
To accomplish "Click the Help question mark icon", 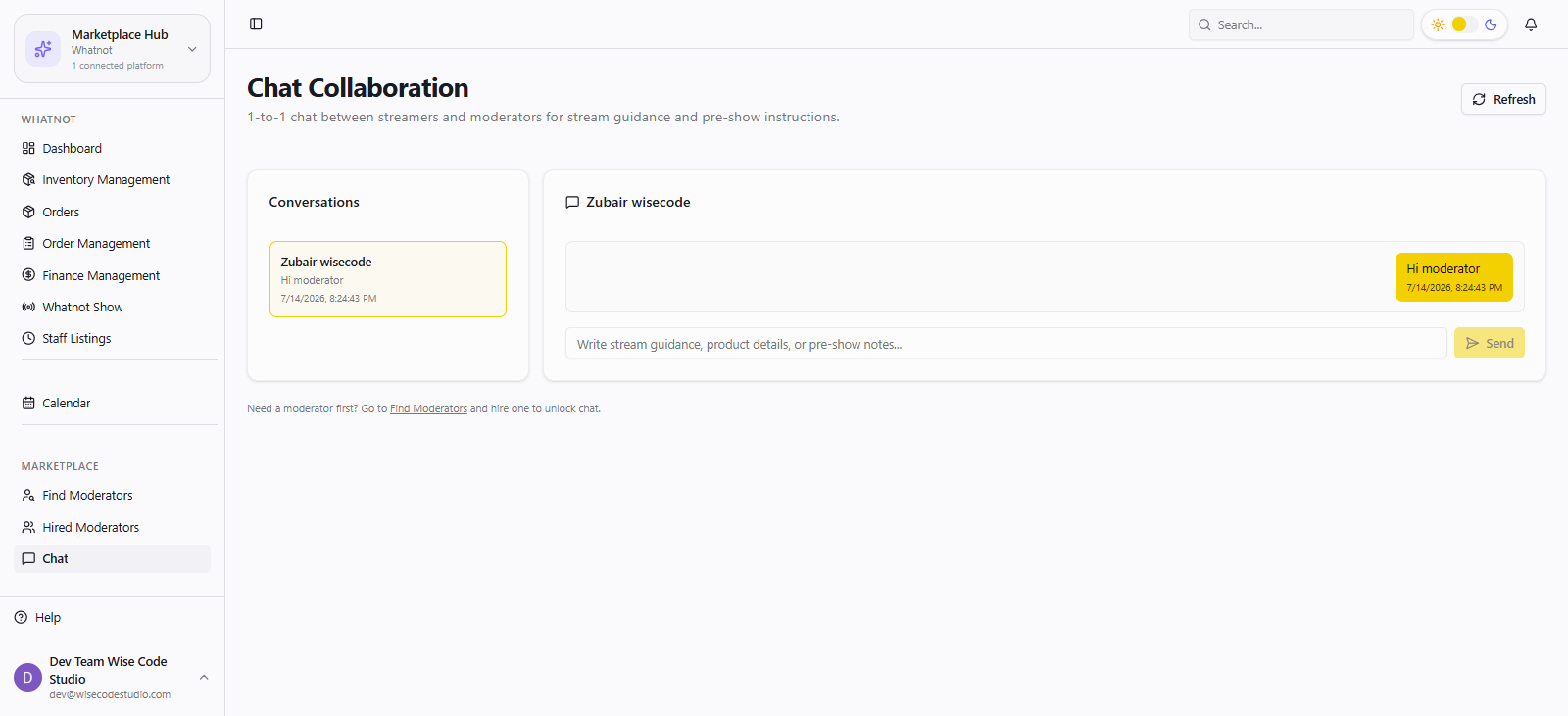I will click(21, 617).
